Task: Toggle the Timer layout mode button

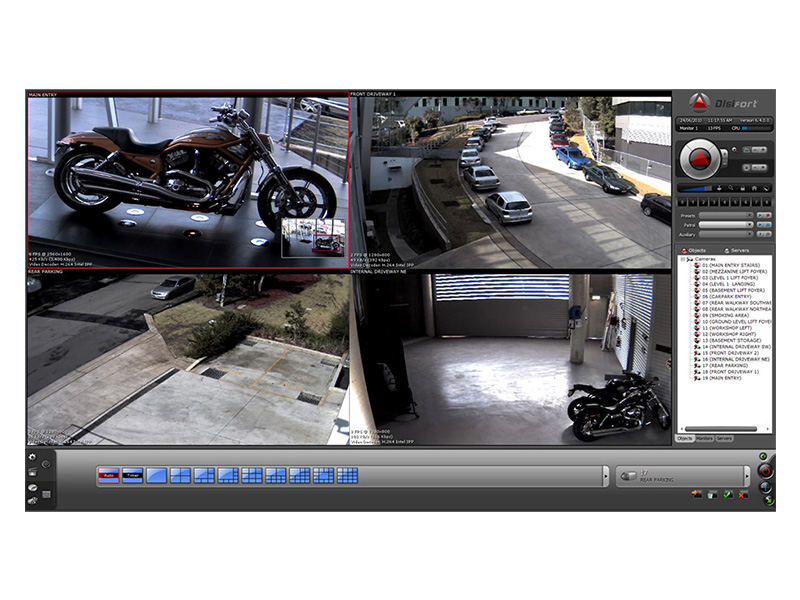Action: pos(132,475)
